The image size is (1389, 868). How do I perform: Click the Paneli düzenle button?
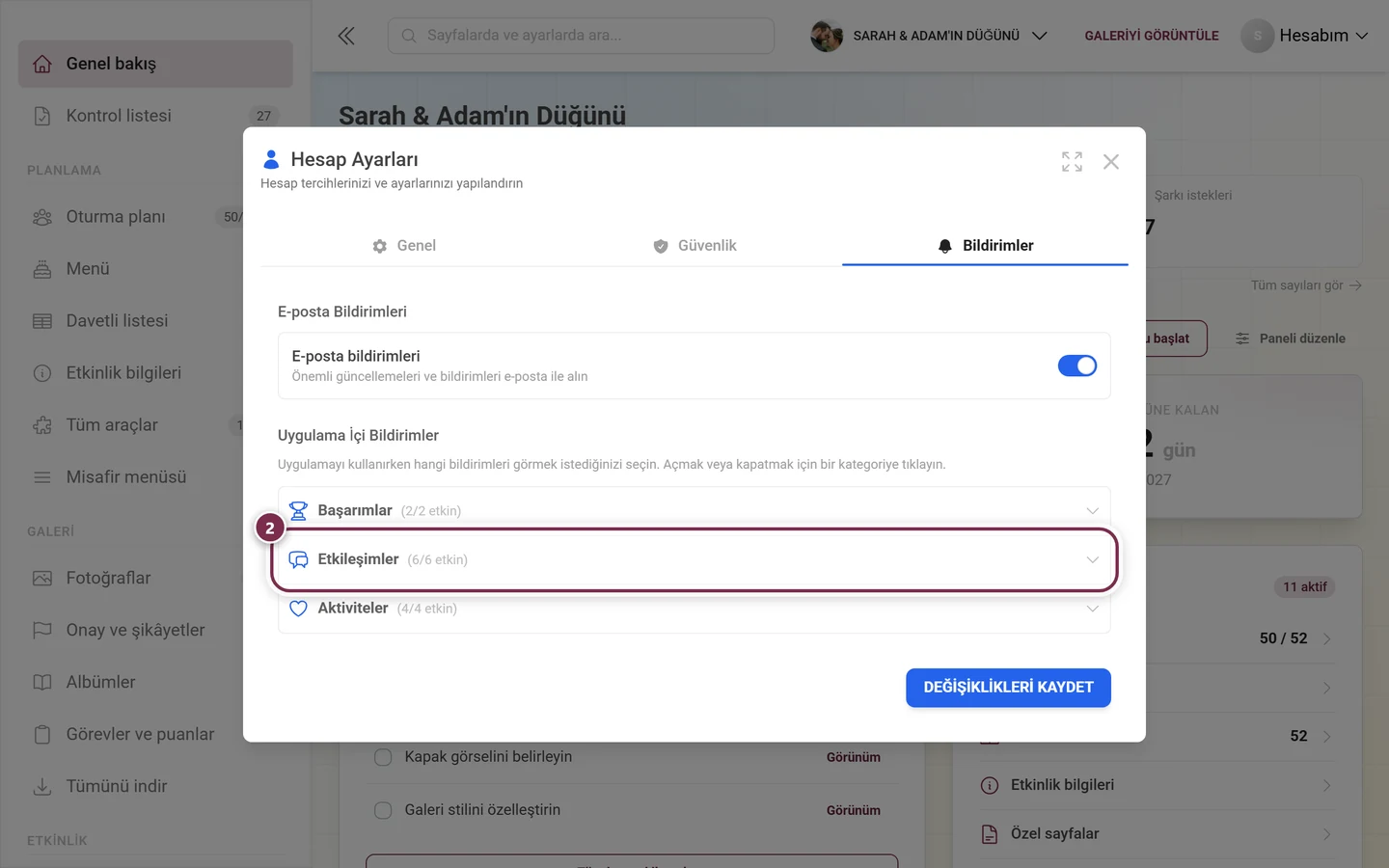[1291, 339]
